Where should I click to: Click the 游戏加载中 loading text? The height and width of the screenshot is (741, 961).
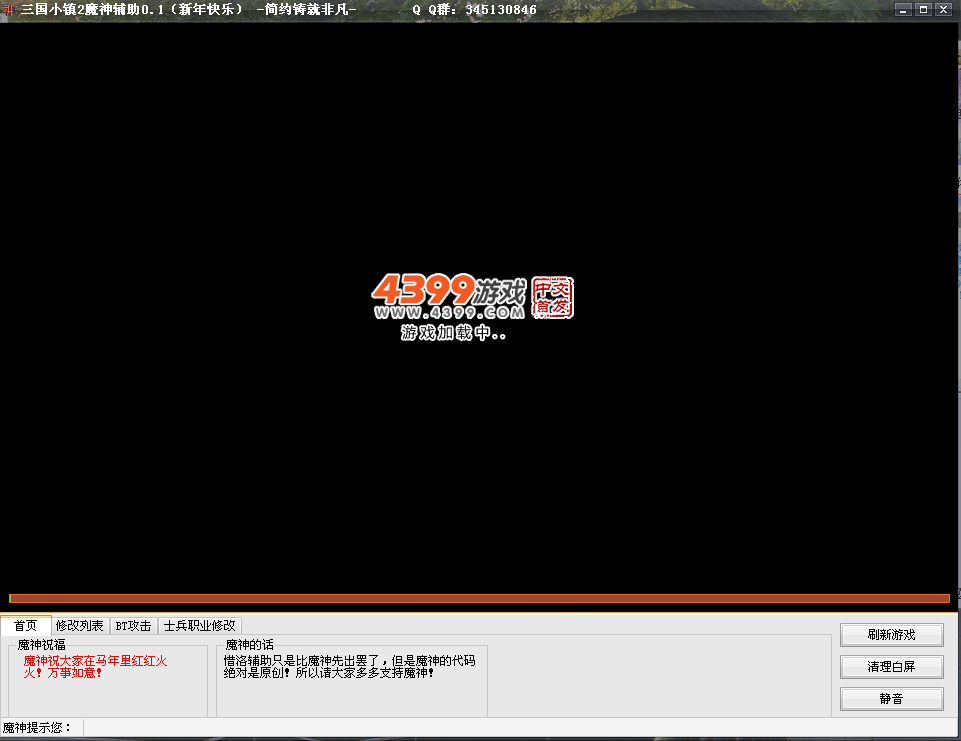pos(454,333)
